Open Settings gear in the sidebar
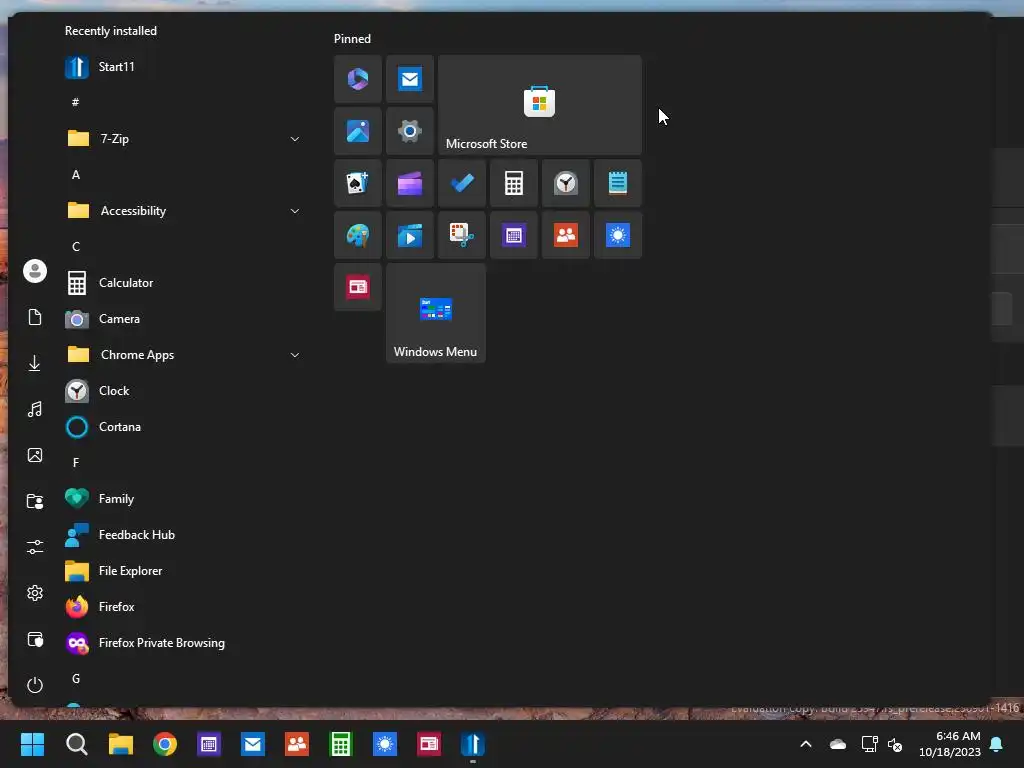 pyautogui.click(x=35, y=593)
